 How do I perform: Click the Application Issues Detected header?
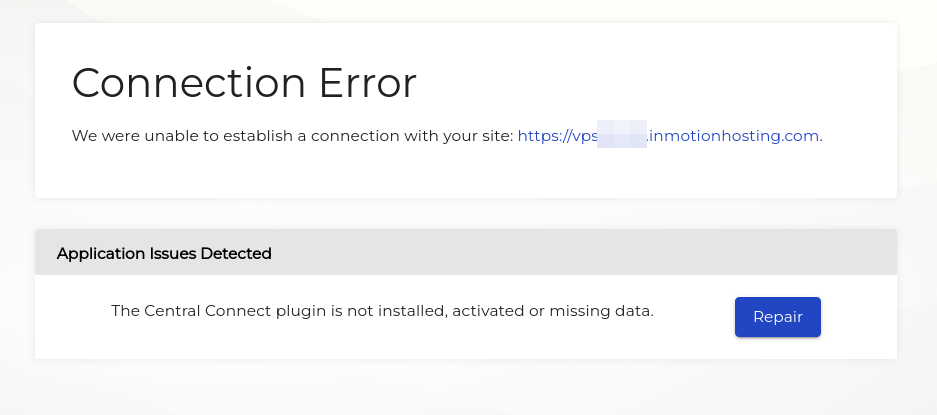coord(164,254)
